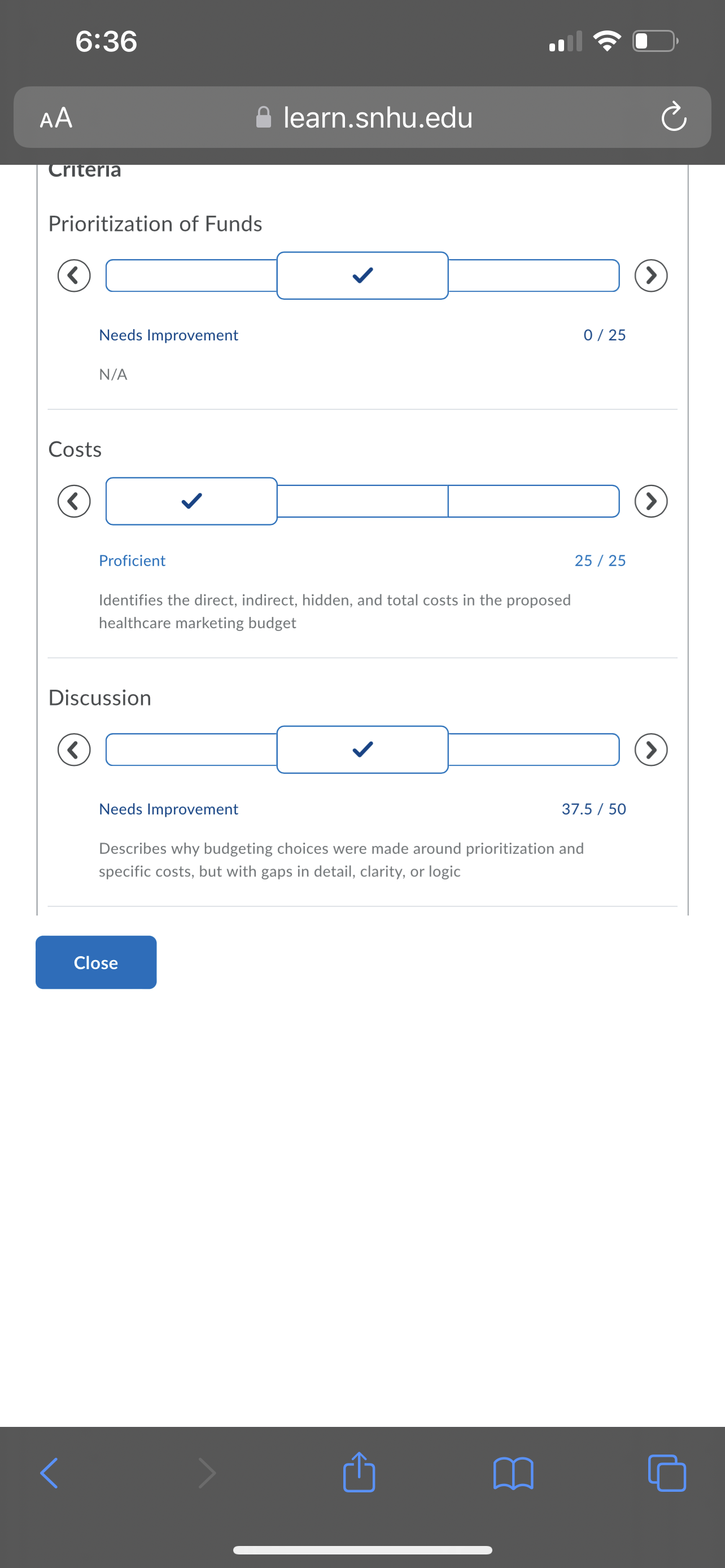The image size is (725, 1568).
Task: Click previous level arrow in Costs row
Action: click(75, 501)
